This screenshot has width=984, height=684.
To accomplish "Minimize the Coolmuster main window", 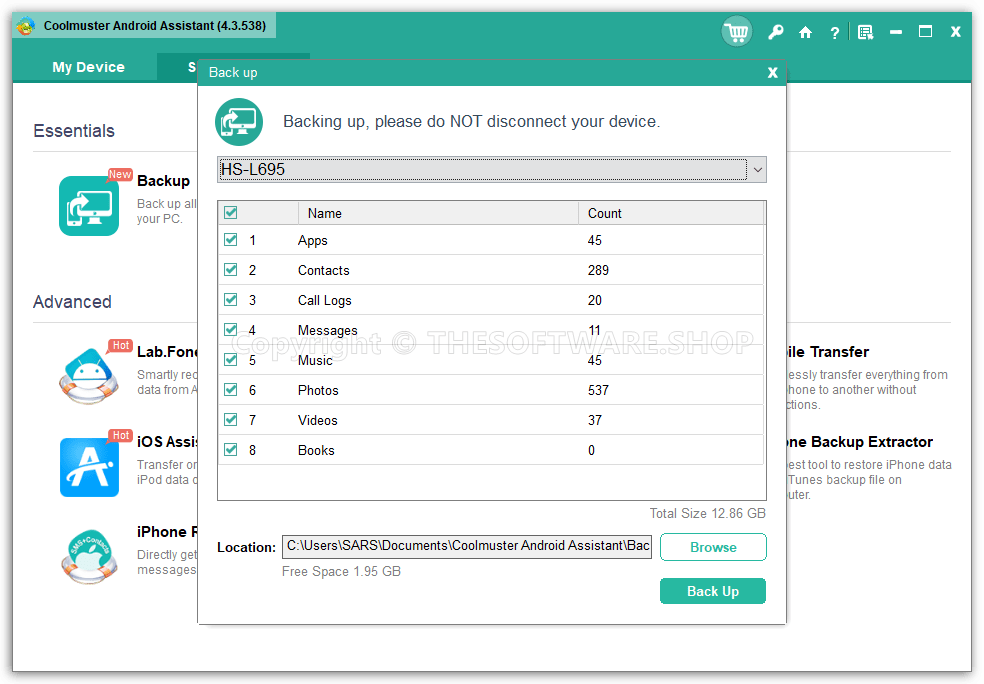I will 896,32.
